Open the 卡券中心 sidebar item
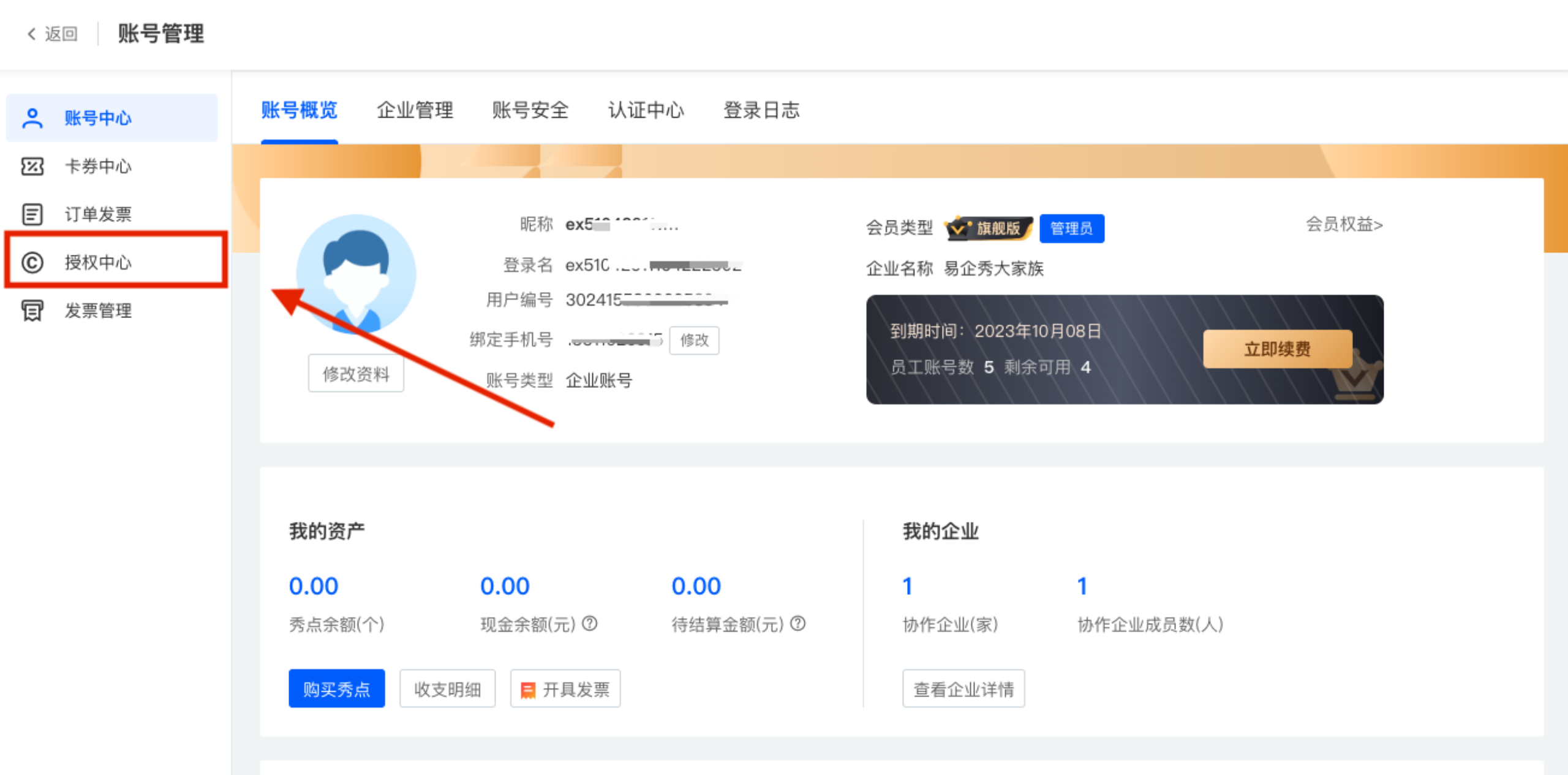The width and height of the screenshot is (1568, 775). (x=111, y=166)
